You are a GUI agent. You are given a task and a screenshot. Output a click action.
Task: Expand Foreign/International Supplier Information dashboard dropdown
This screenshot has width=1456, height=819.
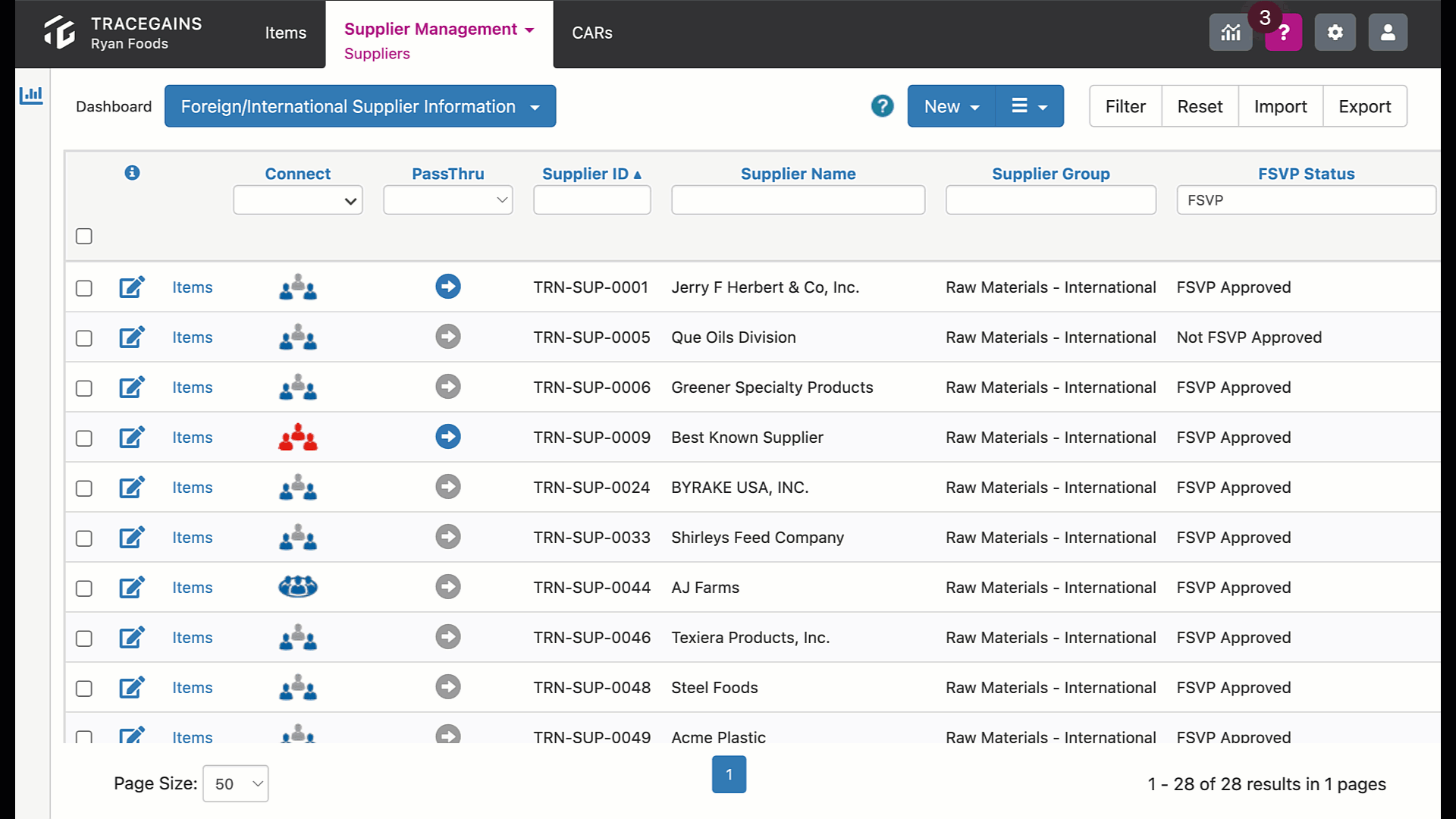click(x=360, y=106)
